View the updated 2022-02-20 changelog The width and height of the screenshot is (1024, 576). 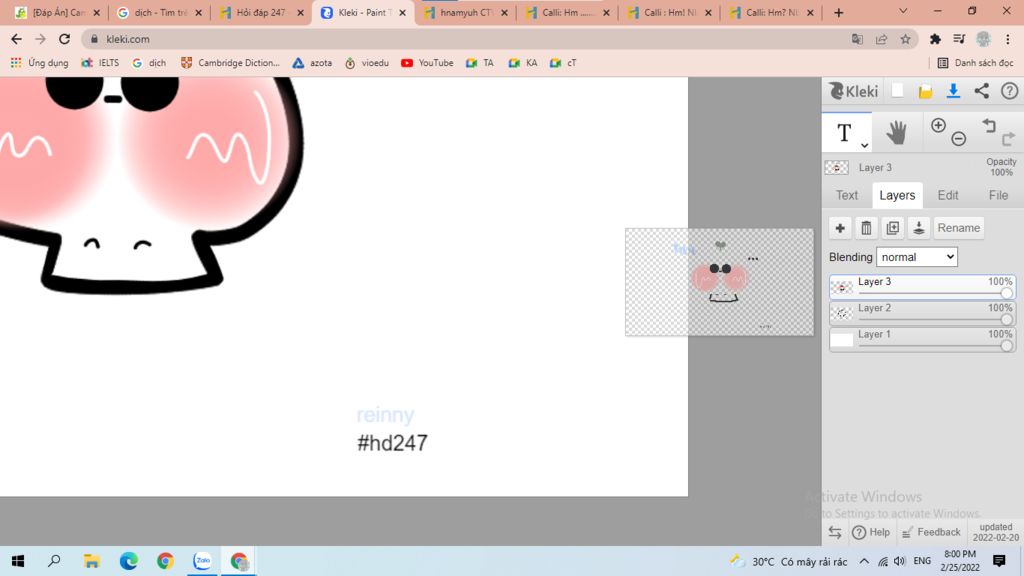[995, 532]
